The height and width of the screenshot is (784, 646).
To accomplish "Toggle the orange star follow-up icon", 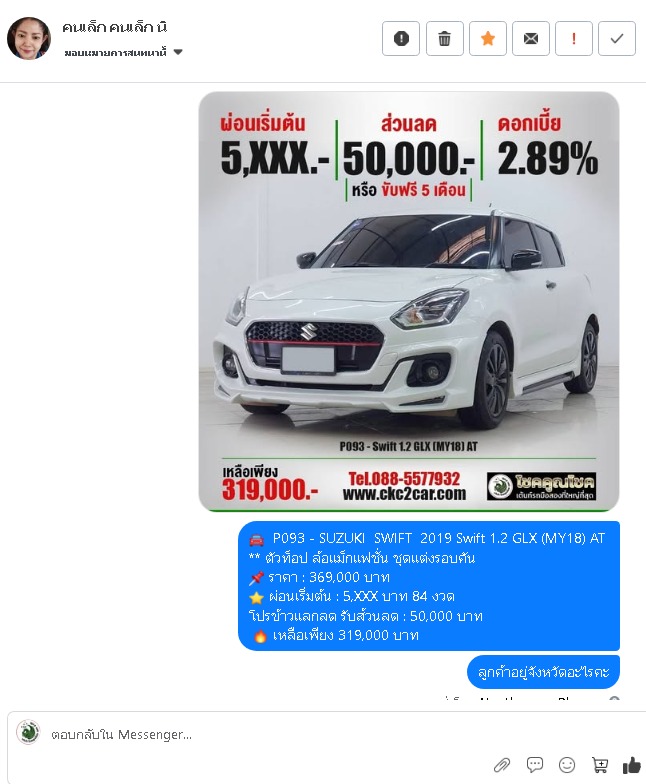I will (488, 38).
